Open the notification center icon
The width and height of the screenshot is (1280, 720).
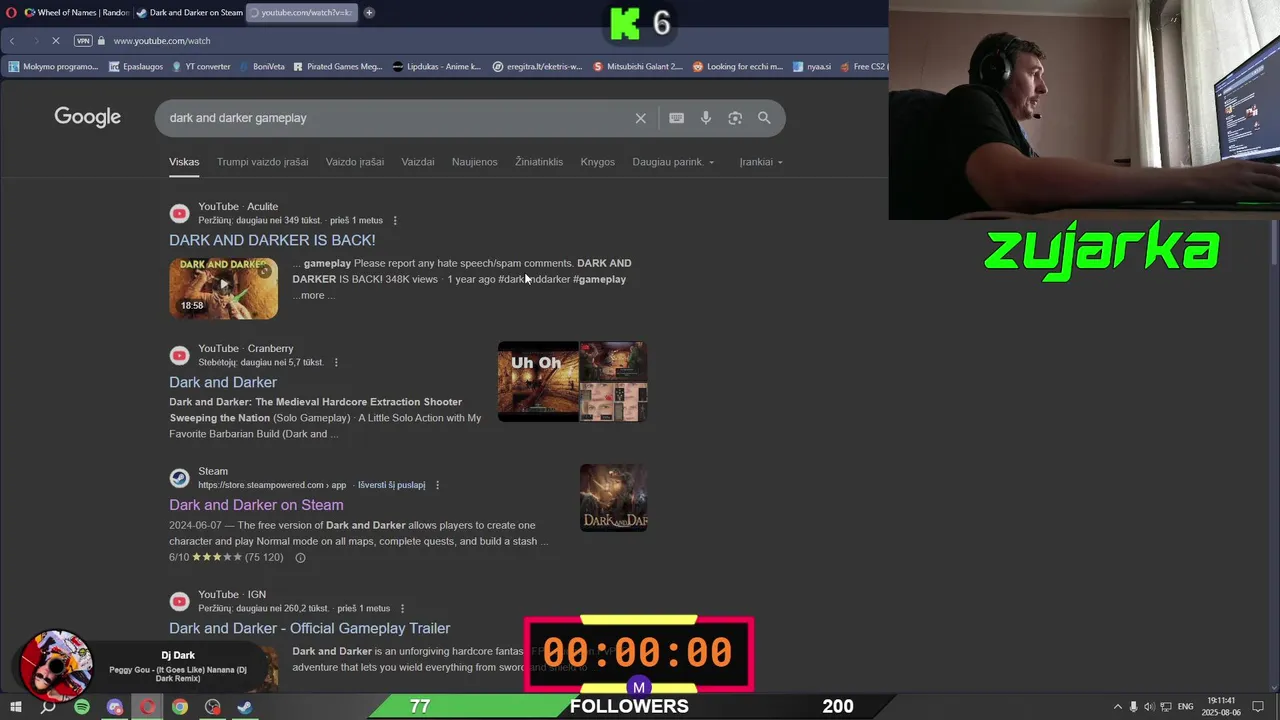click(x=1258, y=707)
